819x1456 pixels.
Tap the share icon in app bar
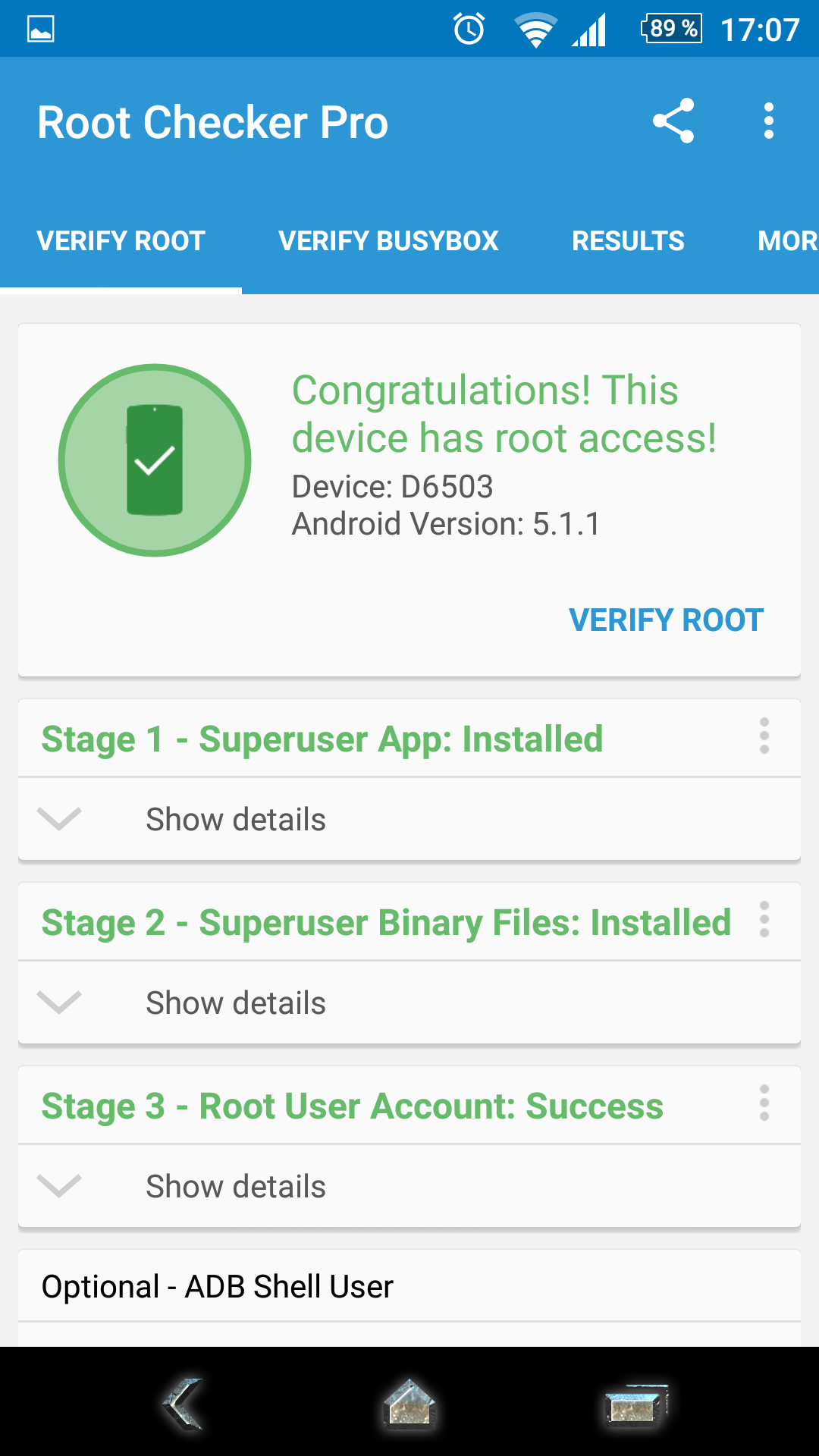click(673, 121)
